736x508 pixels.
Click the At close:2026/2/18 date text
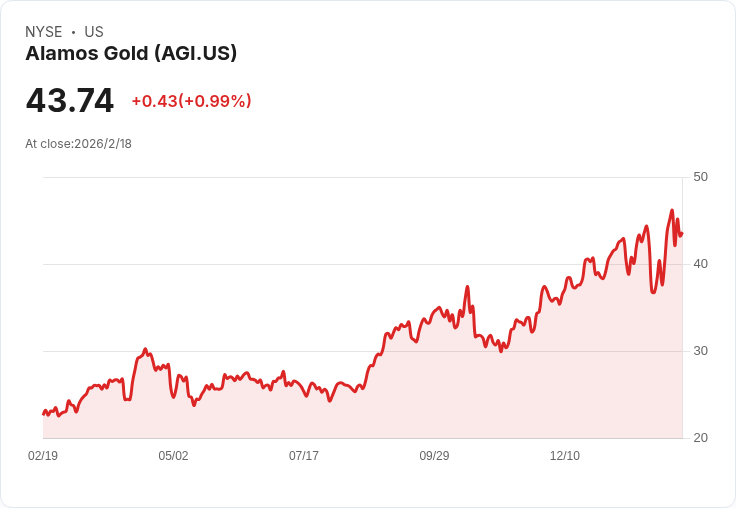tap(78, 144)
